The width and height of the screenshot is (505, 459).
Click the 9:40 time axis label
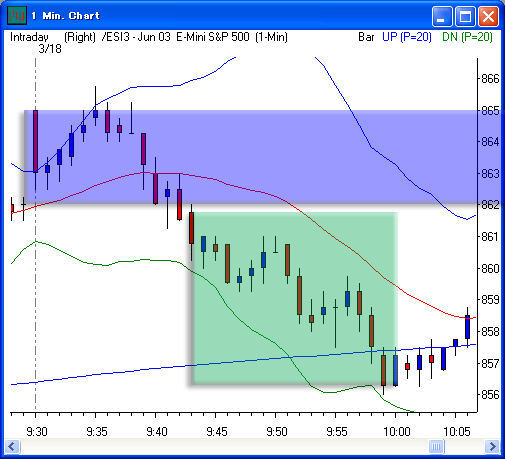pos(157,432)
